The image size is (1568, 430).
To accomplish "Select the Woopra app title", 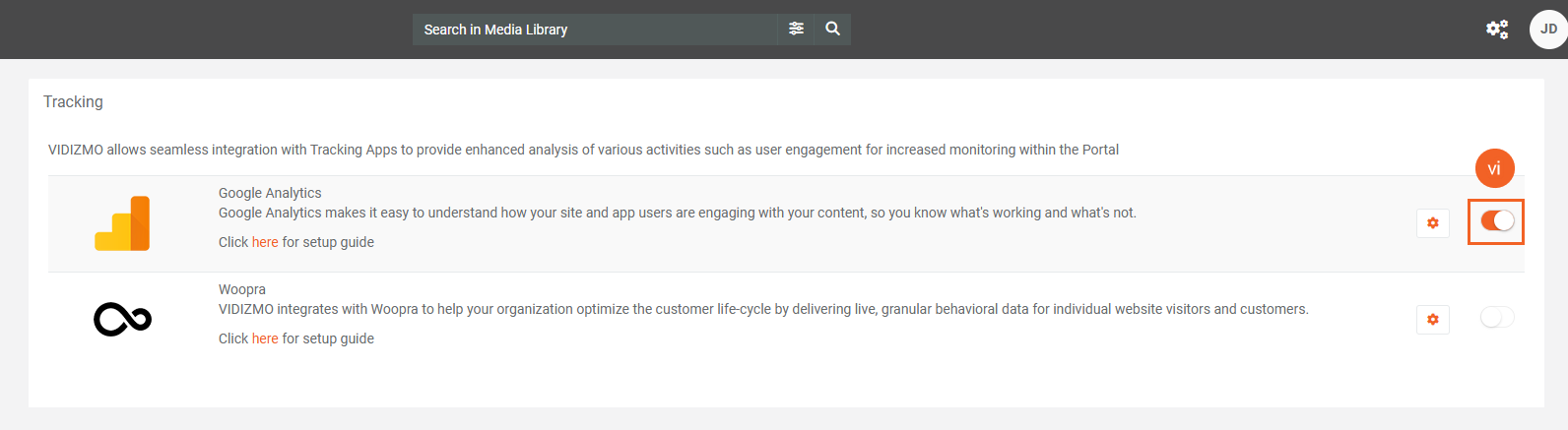I will point(242,289).
